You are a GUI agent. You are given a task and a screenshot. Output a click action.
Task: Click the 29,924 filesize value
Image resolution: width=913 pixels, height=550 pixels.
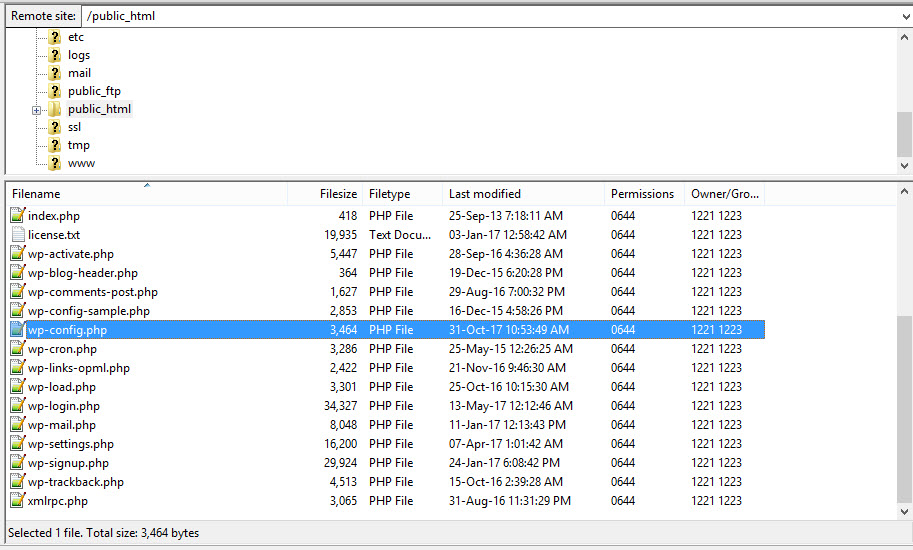tap(341, 463)
